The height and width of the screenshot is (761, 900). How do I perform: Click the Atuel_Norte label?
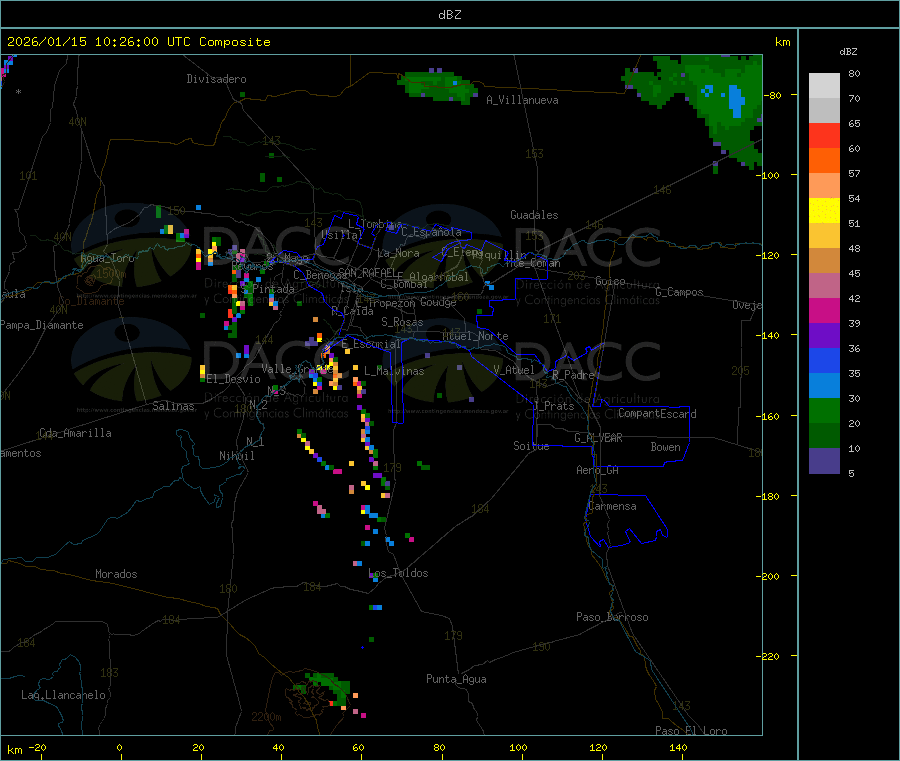pos(475,336)
